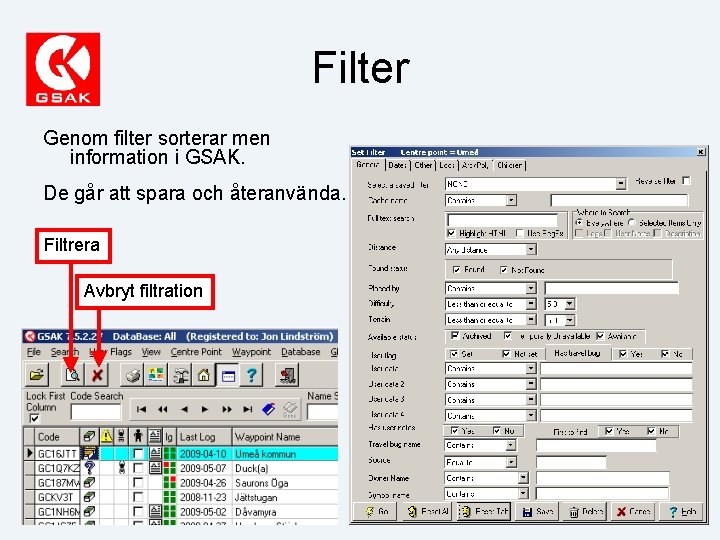Screen dimensions: 720x540
Task: Enable the Use RegEx checkbox
Action: click(519, 233)
